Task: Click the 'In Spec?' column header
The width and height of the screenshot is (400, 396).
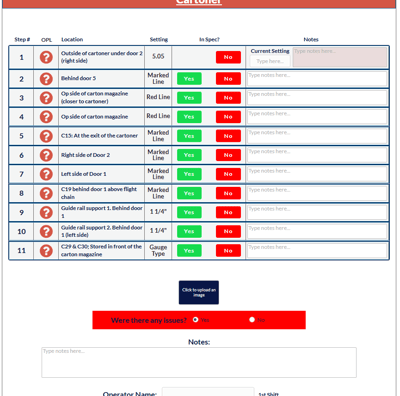Action: coord(209,39)
